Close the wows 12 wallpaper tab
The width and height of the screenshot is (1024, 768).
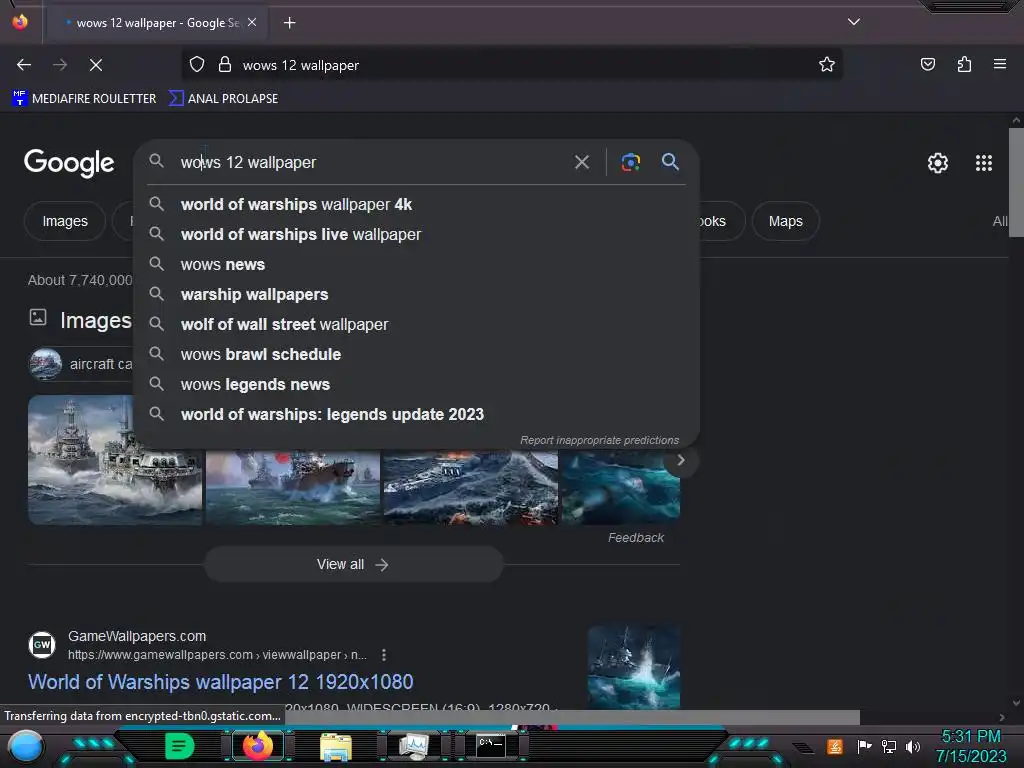tap(252, 22)
